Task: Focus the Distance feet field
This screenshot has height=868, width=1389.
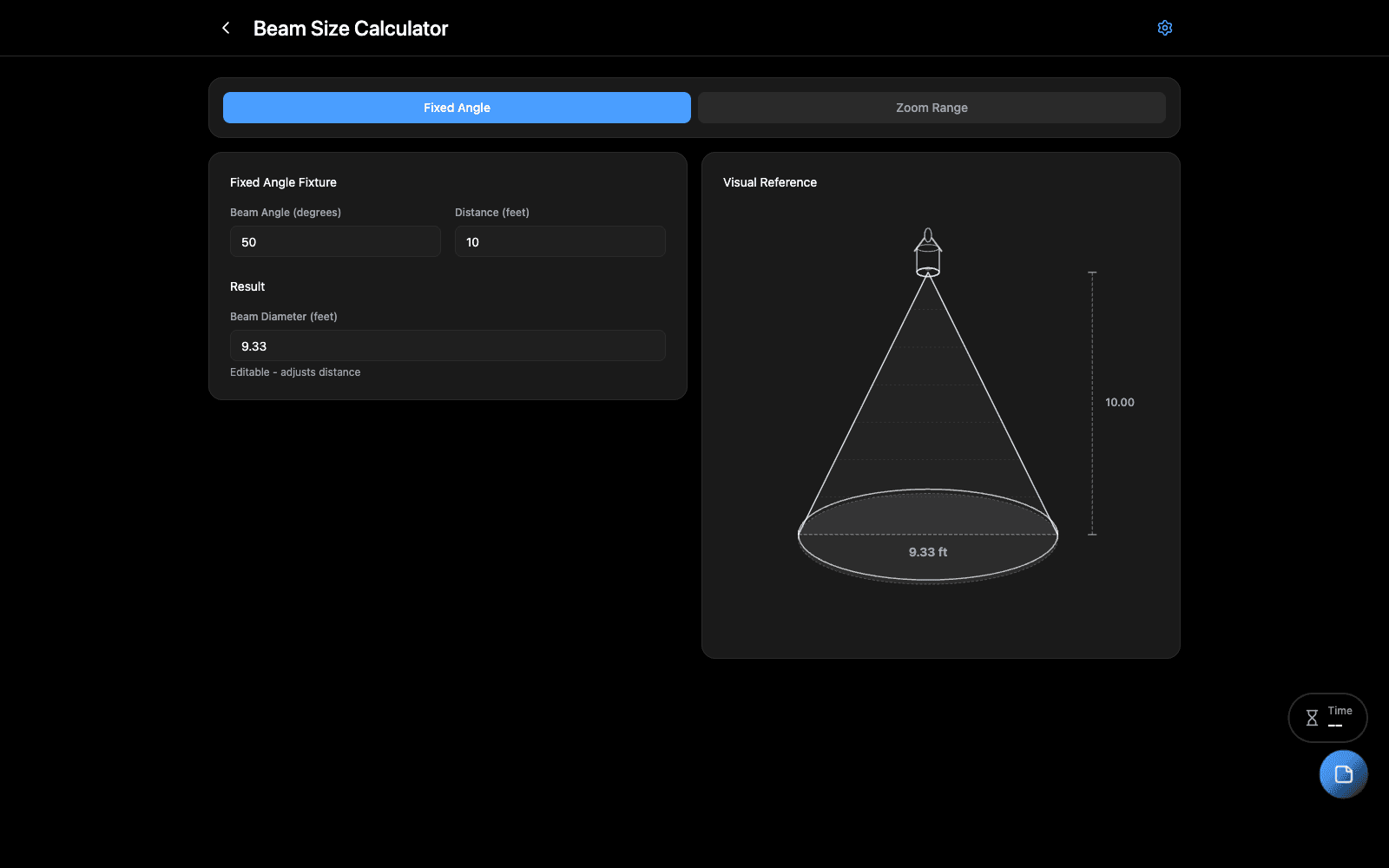Action: [x=560, y=241]
